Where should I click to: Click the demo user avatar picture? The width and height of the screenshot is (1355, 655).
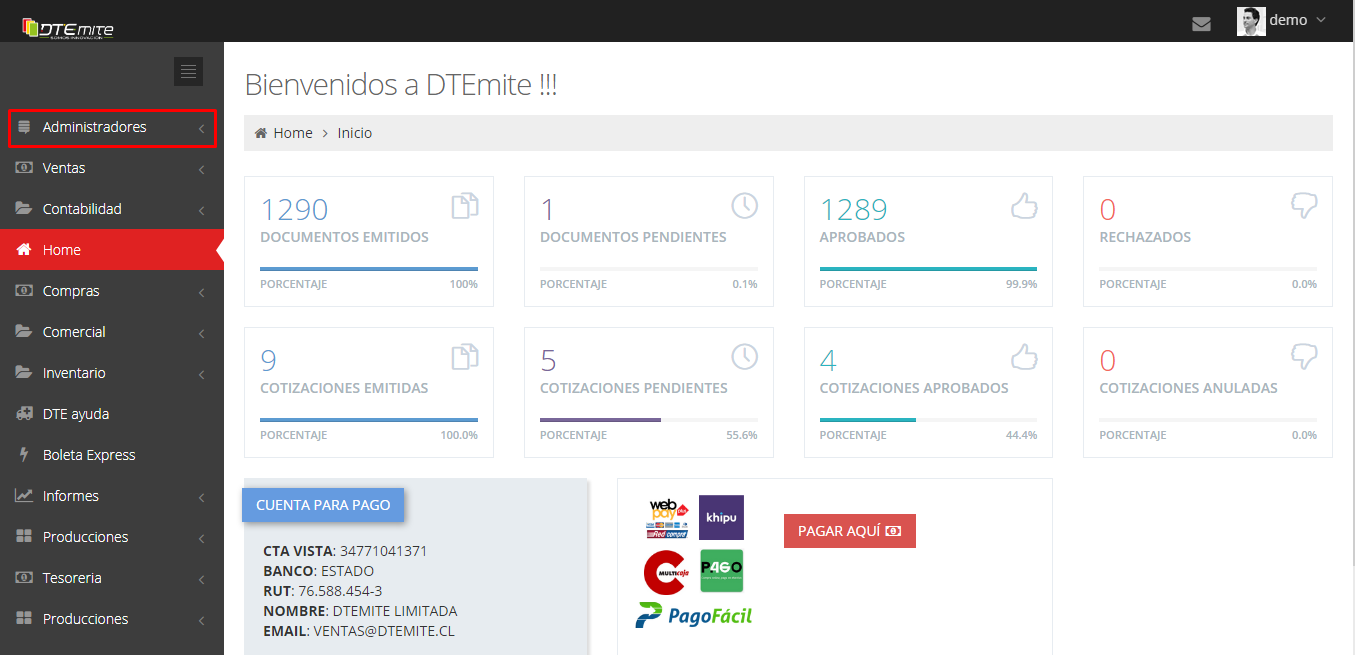1251,21
